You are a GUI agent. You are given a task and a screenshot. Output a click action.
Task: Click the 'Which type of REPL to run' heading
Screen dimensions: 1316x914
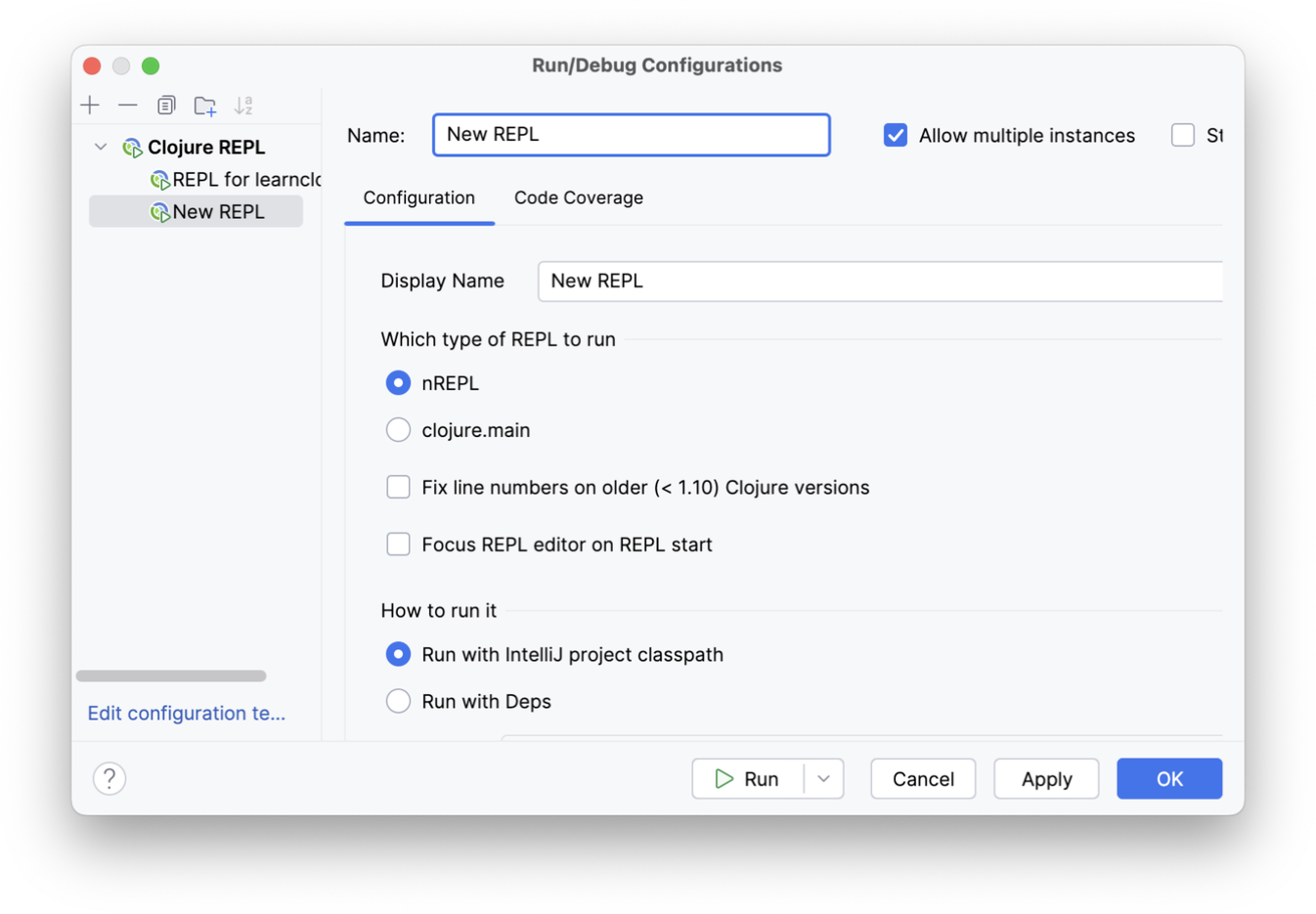499,339
